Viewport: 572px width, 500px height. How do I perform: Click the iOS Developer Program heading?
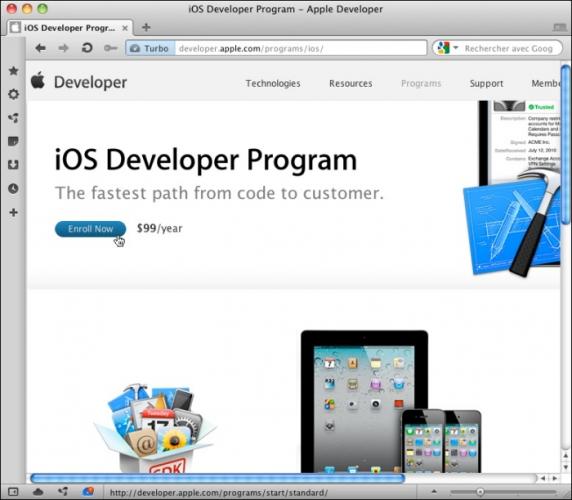click(x=205, y=160)
